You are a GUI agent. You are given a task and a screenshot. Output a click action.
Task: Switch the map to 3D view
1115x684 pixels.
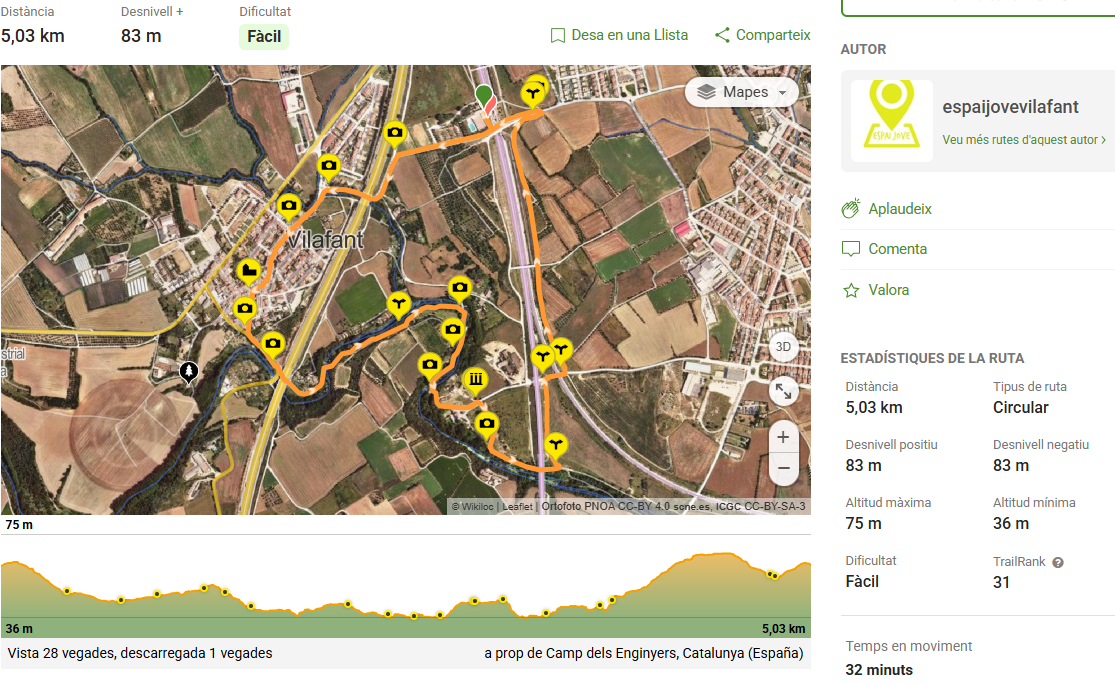(783, 347)
